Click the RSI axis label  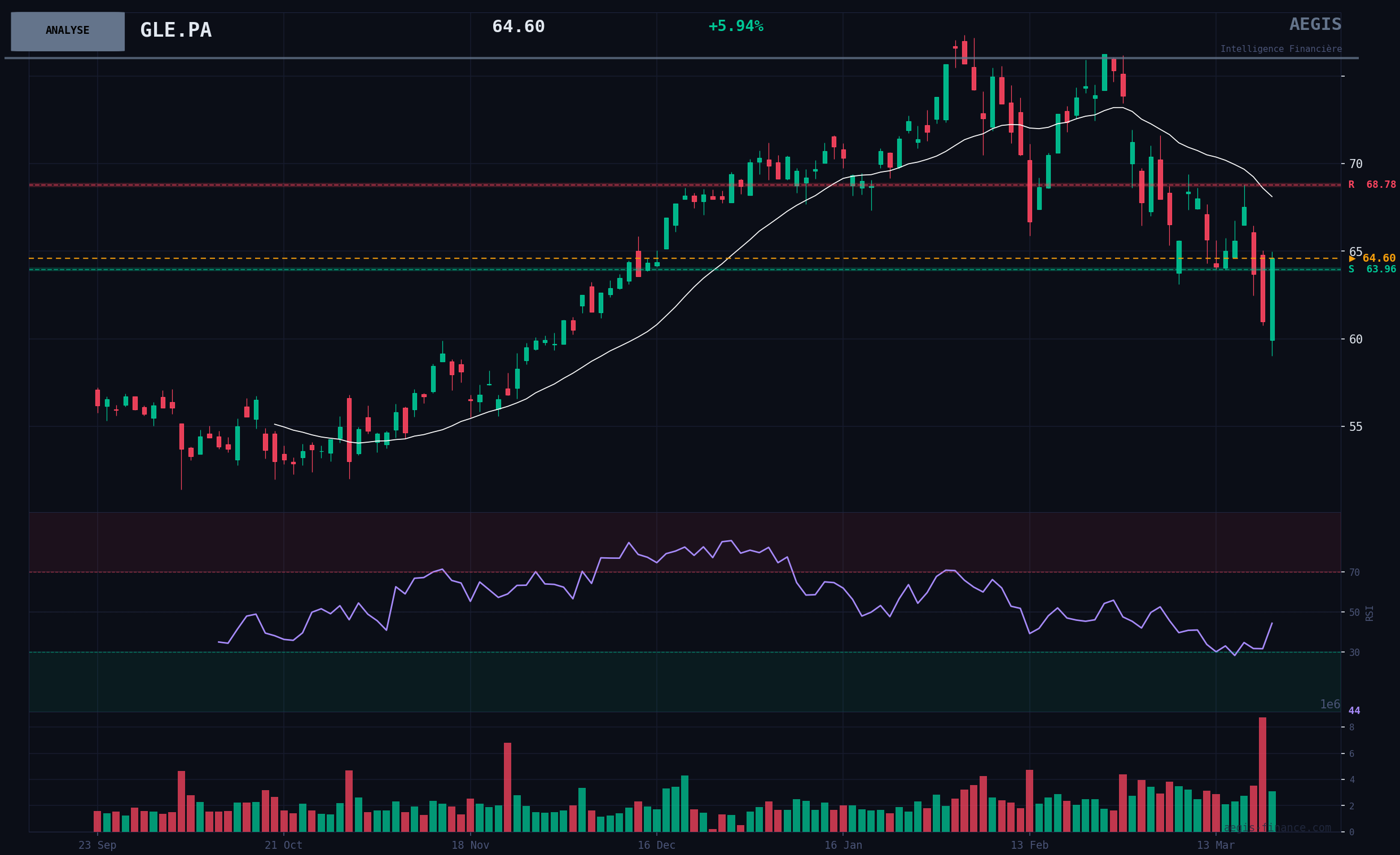pyautogui.click(x=1370, y=613)
